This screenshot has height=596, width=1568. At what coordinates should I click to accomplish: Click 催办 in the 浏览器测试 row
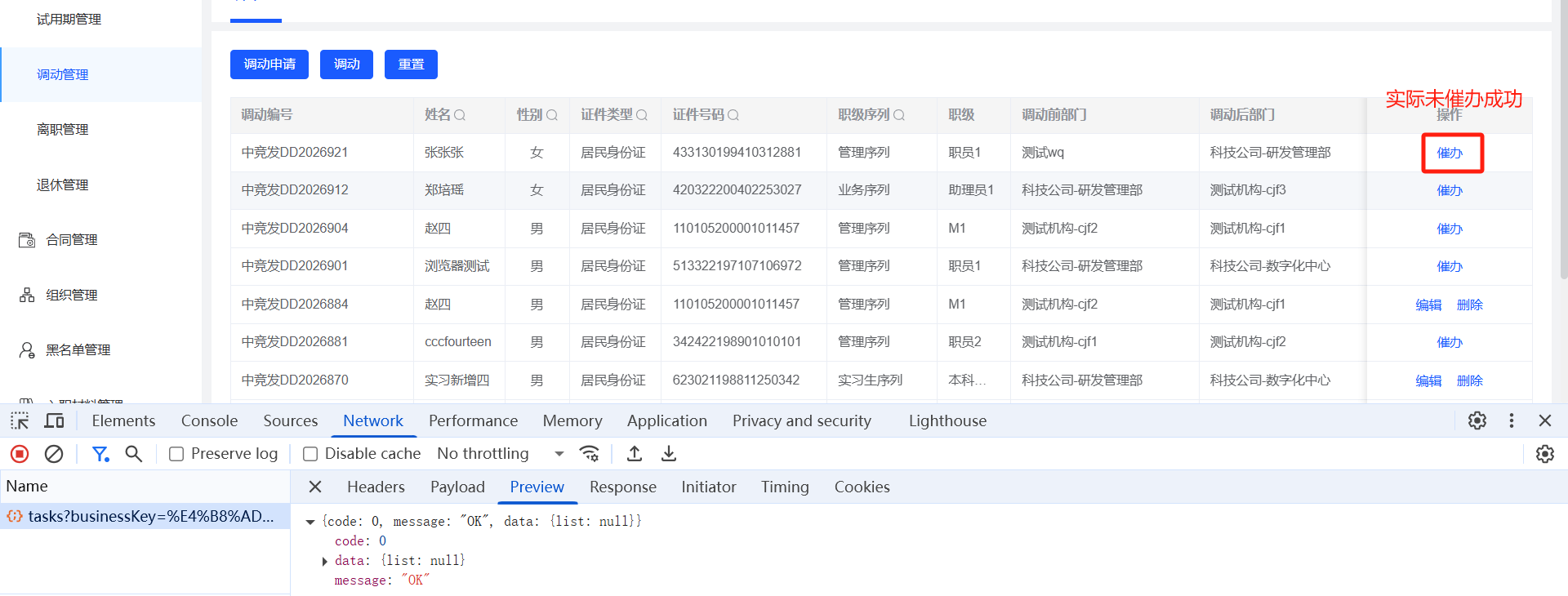1450,266
